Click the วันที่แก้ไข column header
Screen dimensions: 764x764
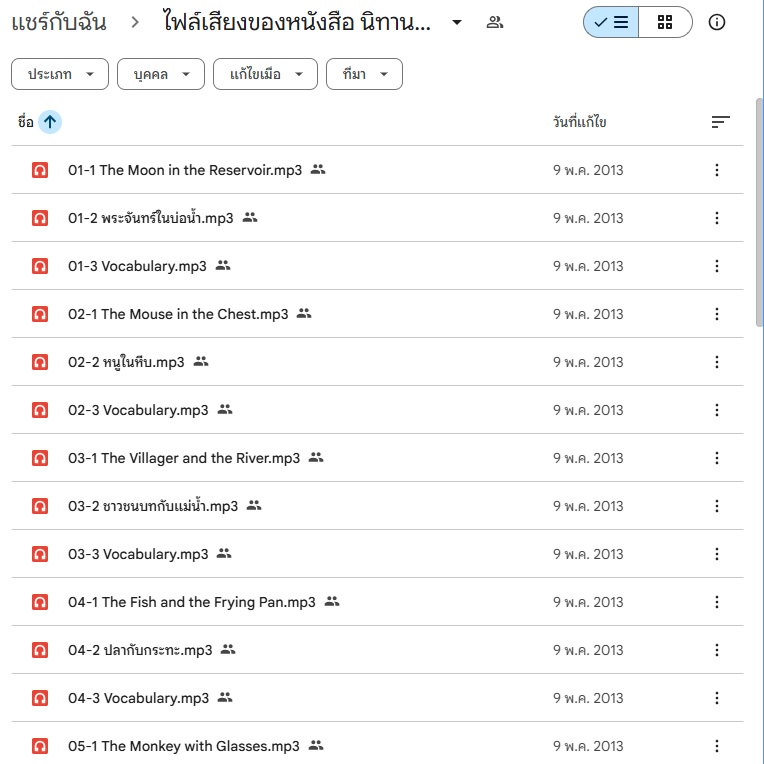click(579, 122)
